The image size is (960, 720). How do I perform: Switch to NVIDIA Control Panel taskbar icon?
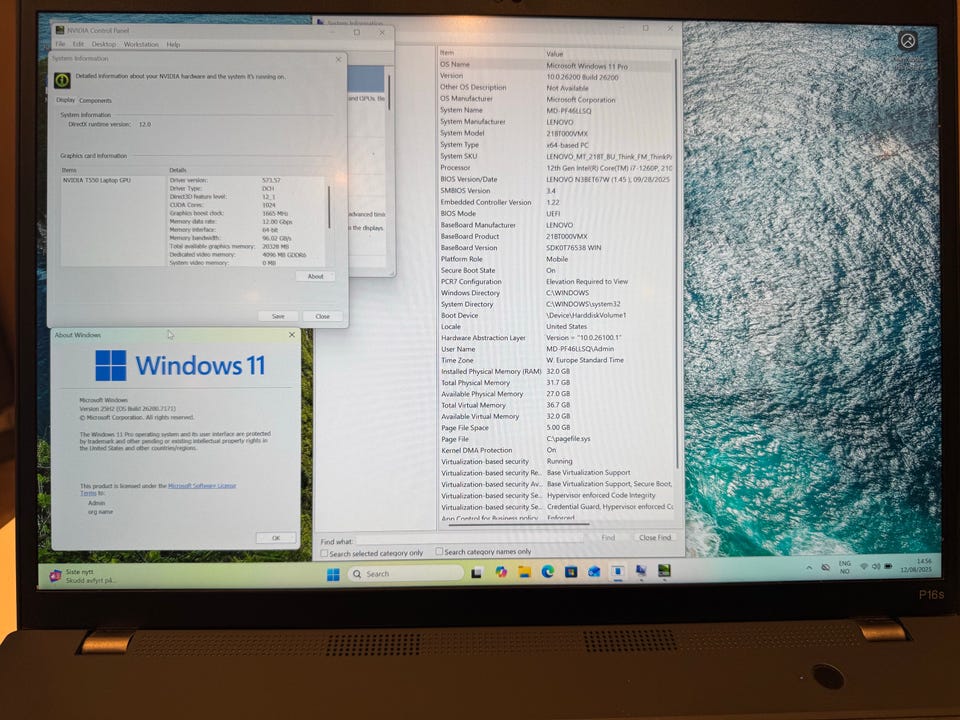(664, 571)
